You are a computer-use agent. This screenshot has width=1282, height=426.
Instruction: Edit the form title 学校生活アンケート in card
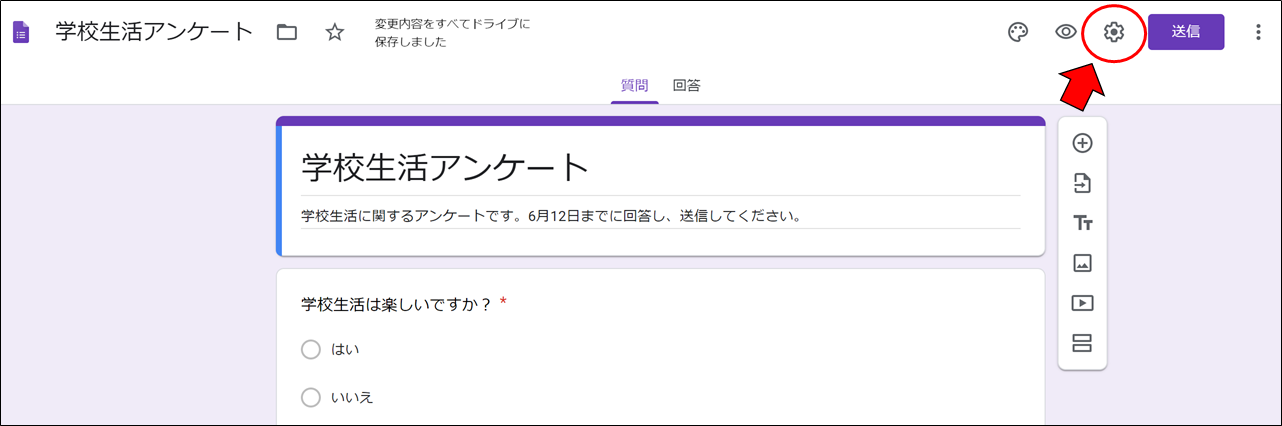pos(661,168)
